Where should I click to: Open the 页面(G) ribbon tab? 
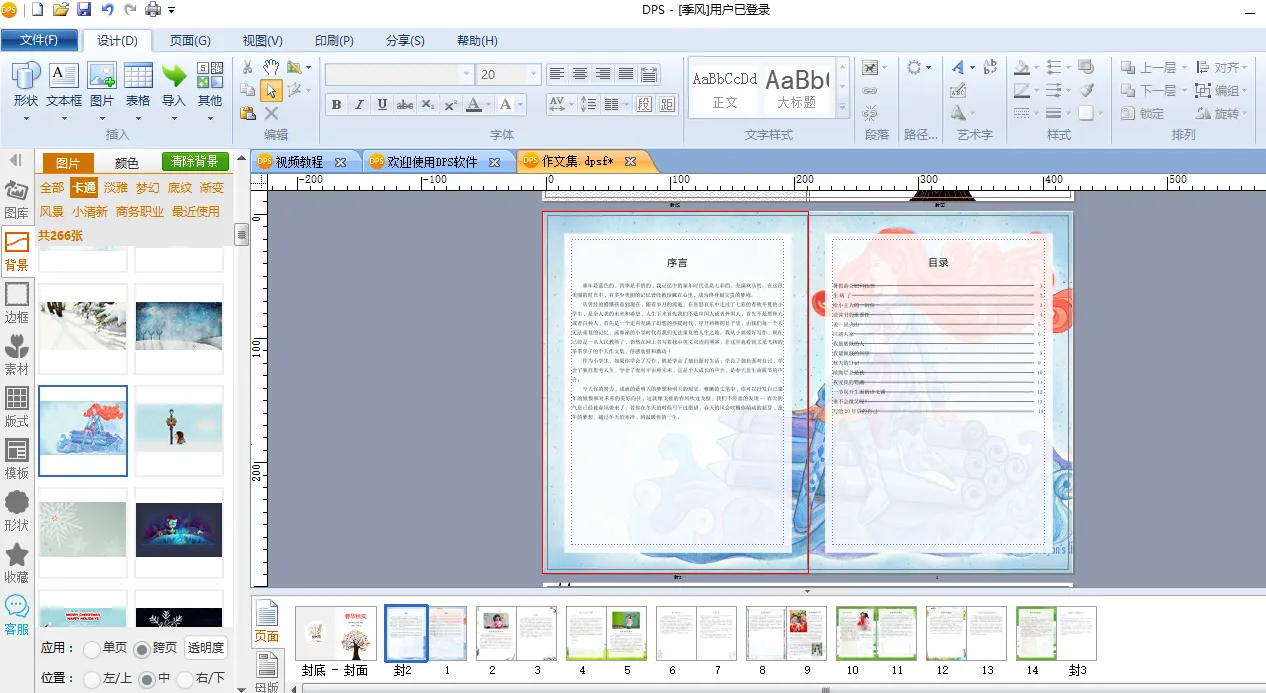tap(190, 41)
